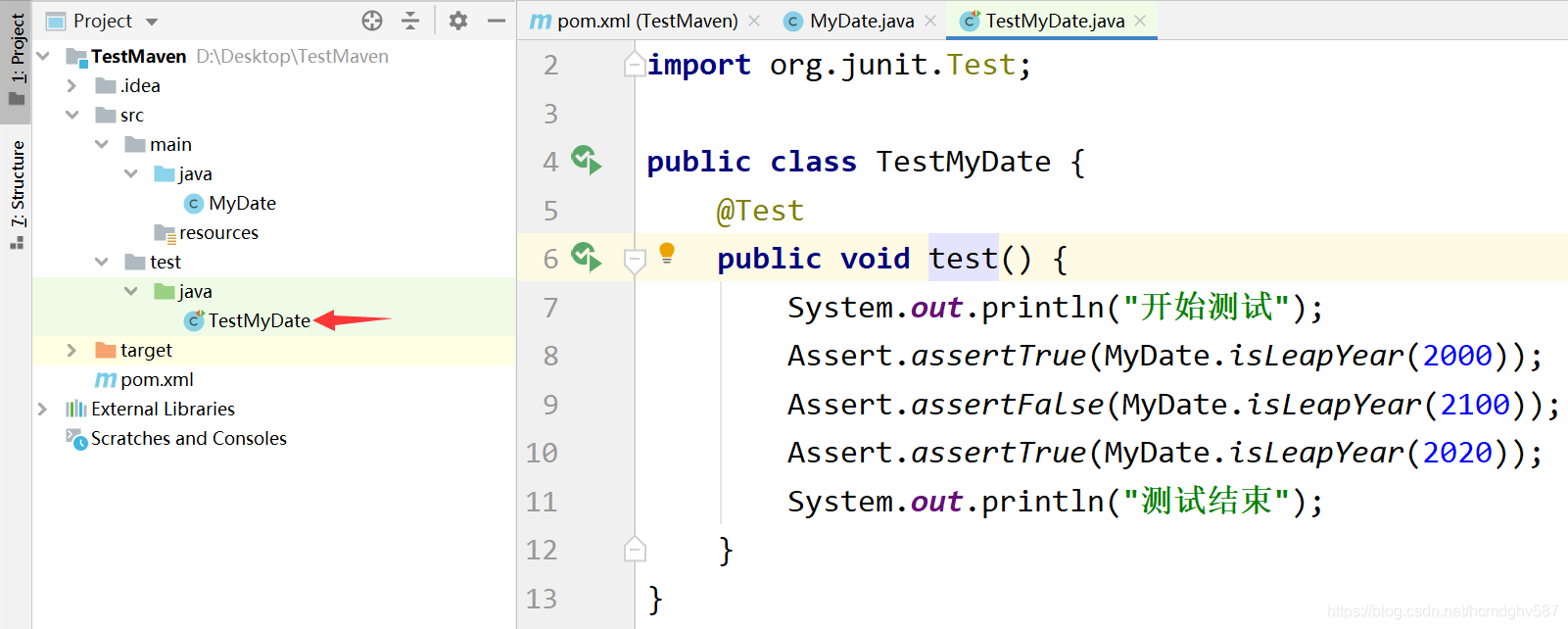Viewport: 1568px width, 629px height.
Task: Click fold end marker on line 12
Action: (635, 550)
